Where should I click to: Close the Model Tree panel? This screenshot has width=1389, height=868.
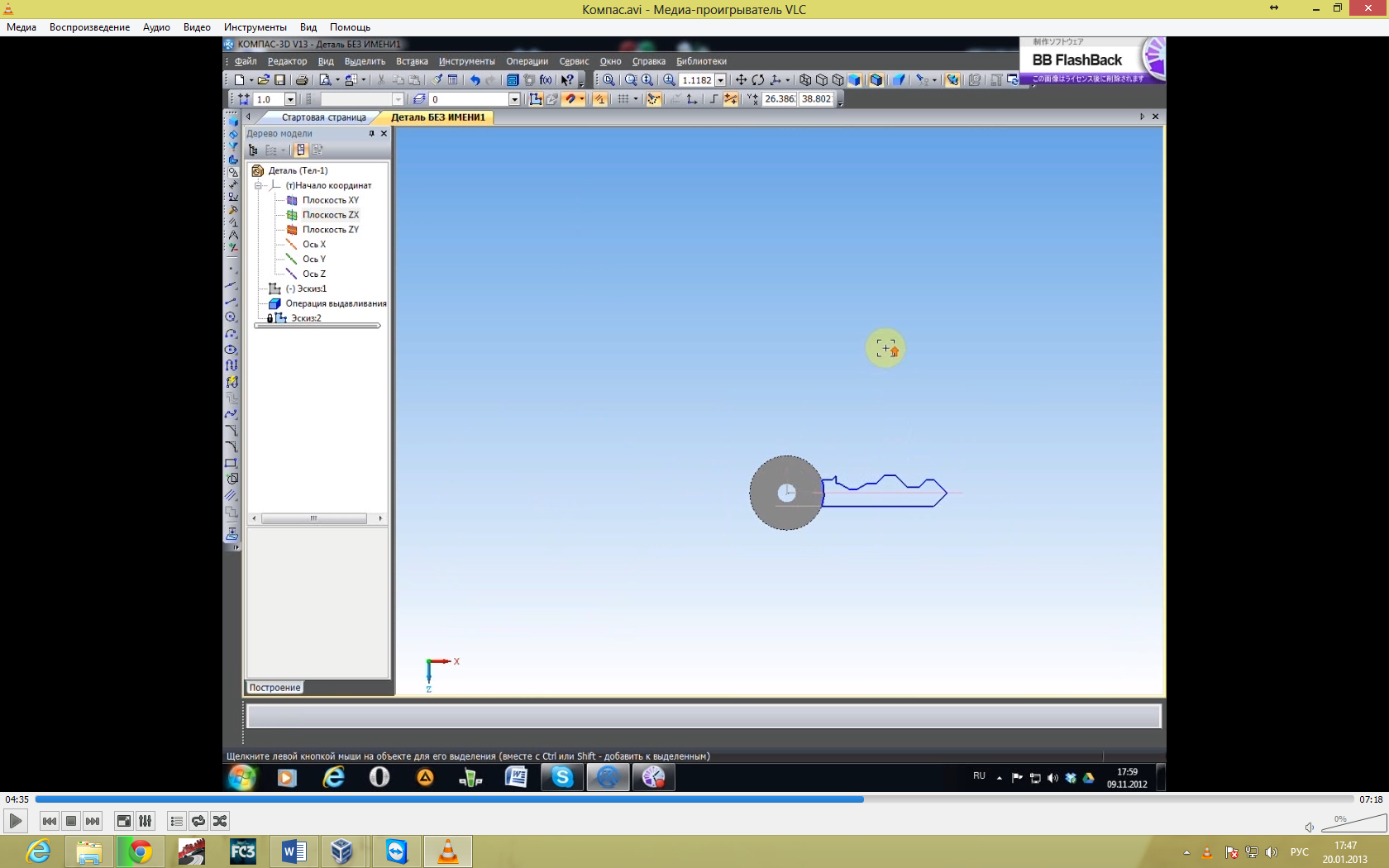click(384, 133)
